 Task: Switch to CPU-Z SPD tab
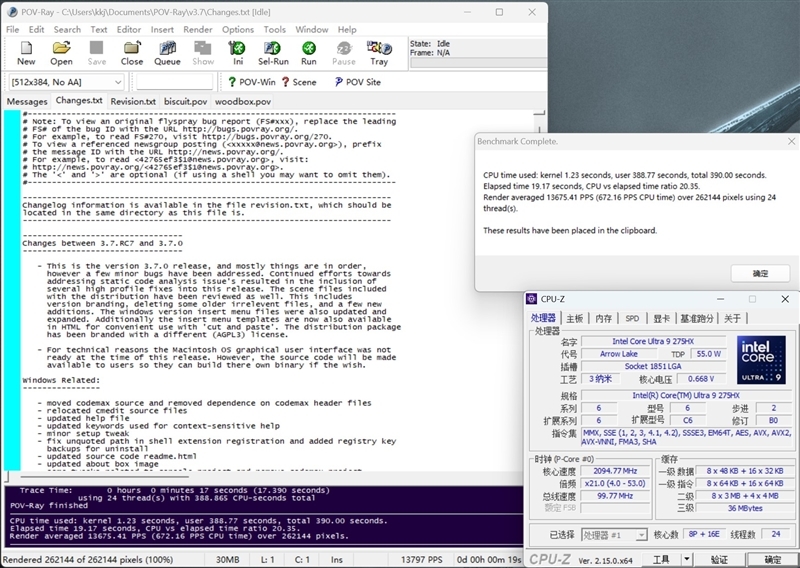point(632,318)
